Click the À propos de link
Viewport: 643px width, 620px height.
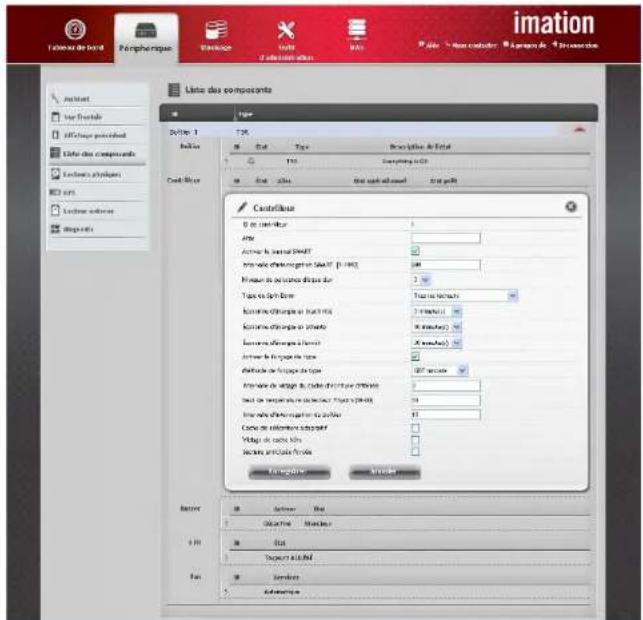point(525,45)
